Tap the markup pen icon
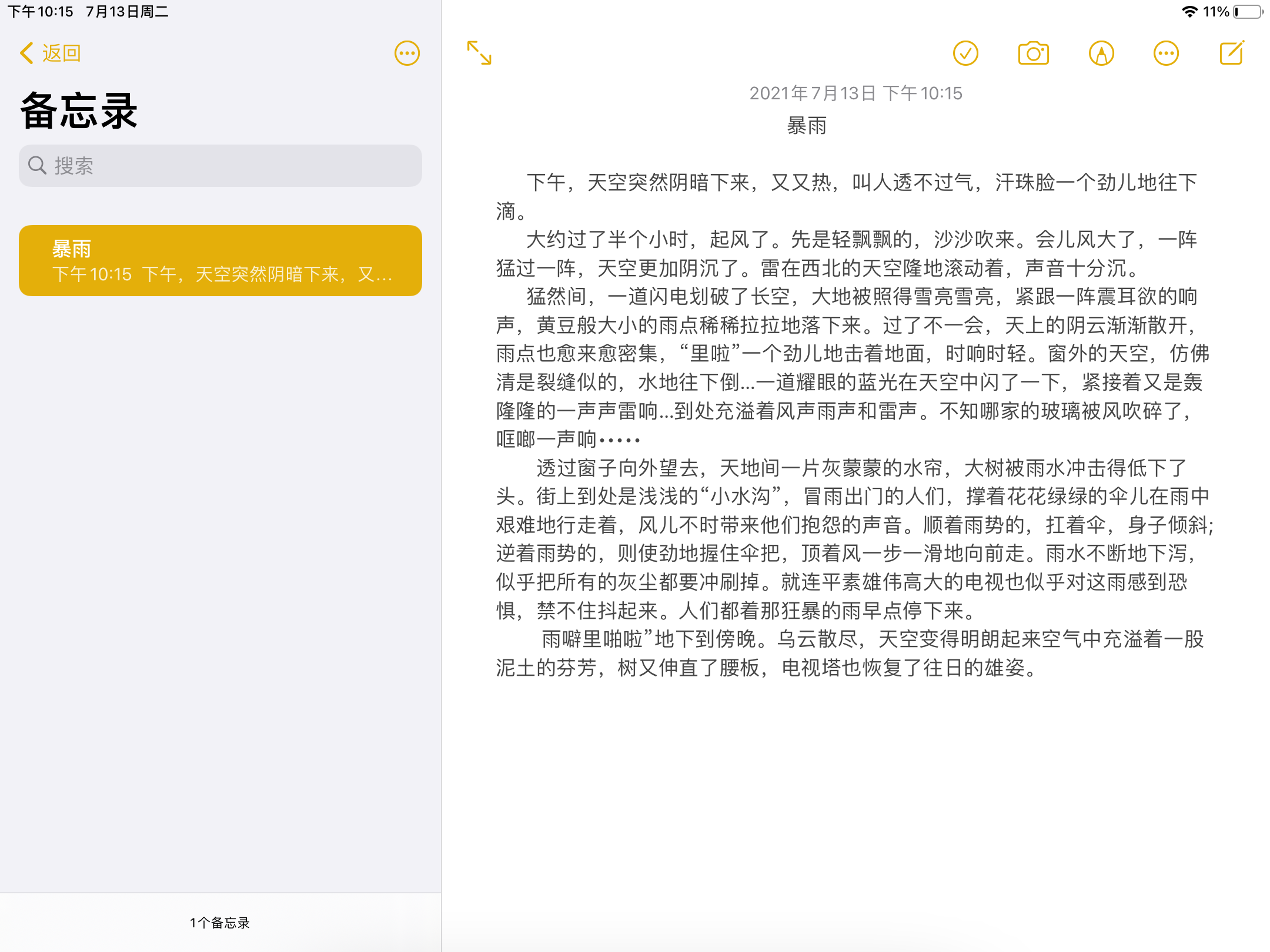The width and height of the screenshot is (1270, 952). [x=1101, y=53]
